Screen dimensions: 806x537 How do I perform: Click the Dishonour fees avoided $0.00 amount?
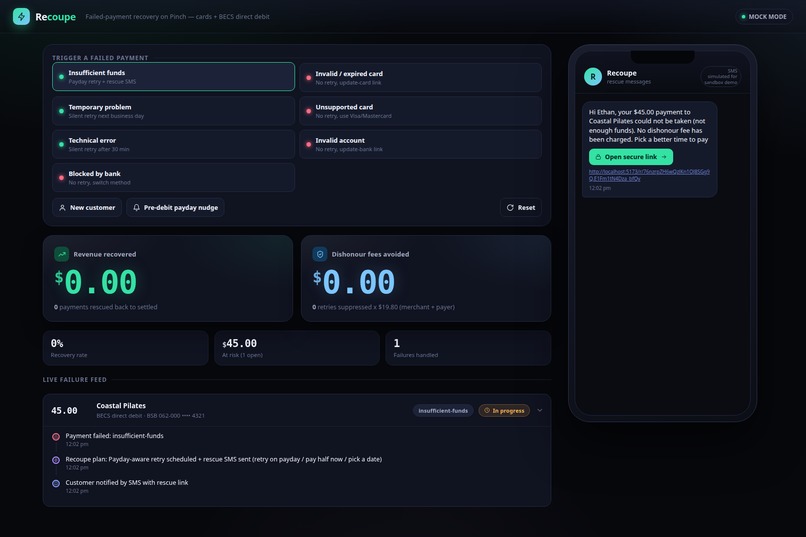click(x=354, y=282)
